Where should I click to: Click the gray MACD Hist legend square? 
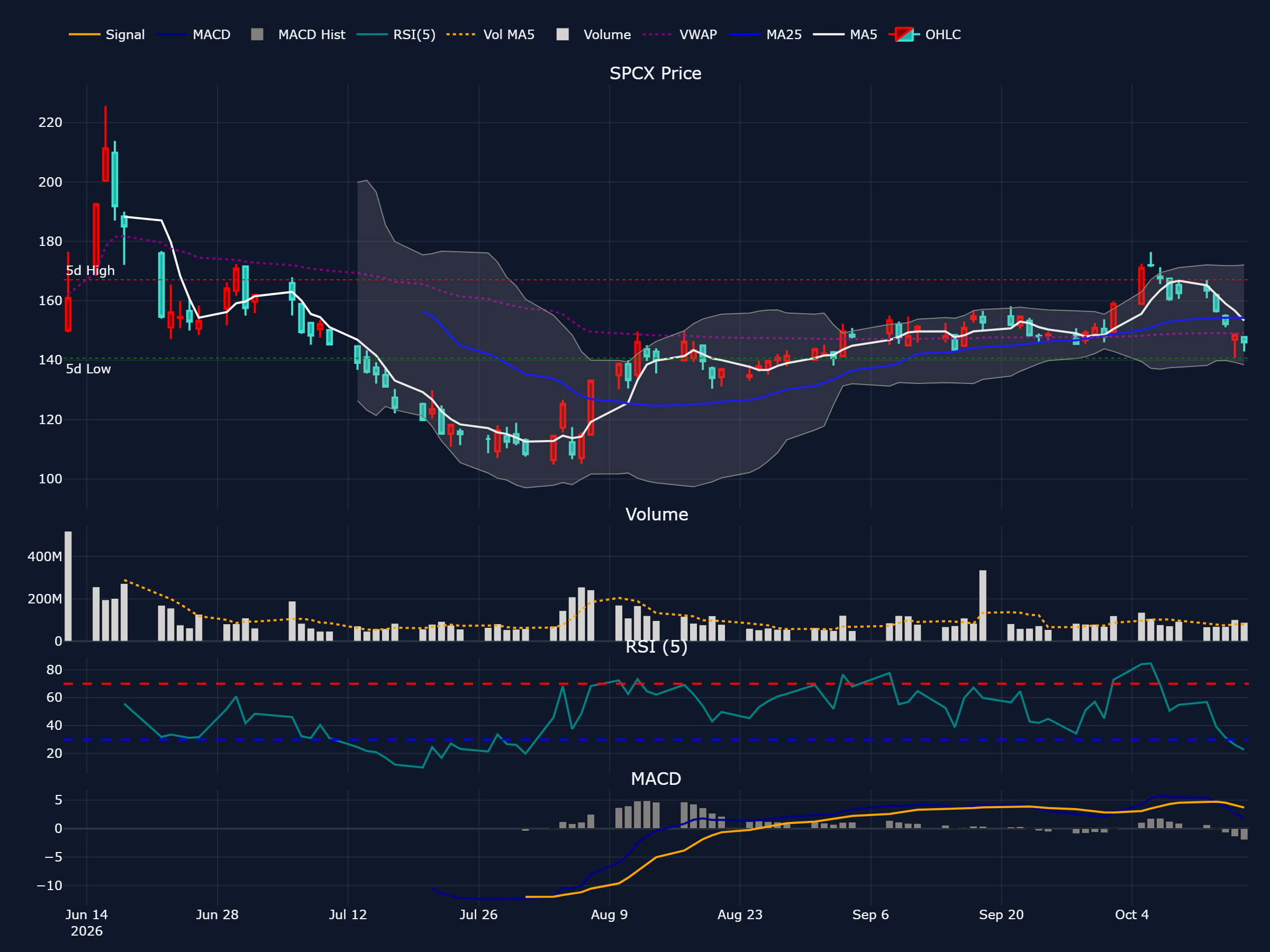(257, 34)
